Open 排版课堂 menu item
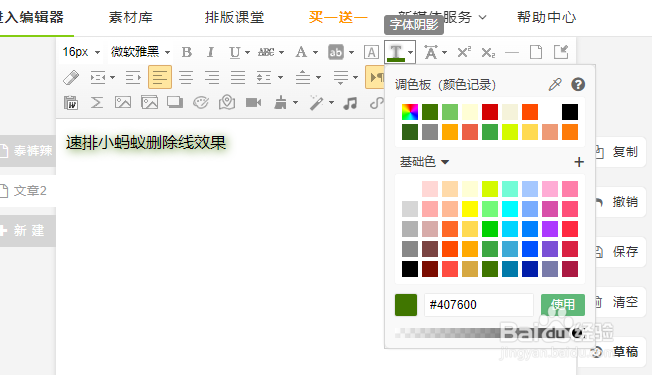Viewport: 652px width, 375px height. (234, 17)
